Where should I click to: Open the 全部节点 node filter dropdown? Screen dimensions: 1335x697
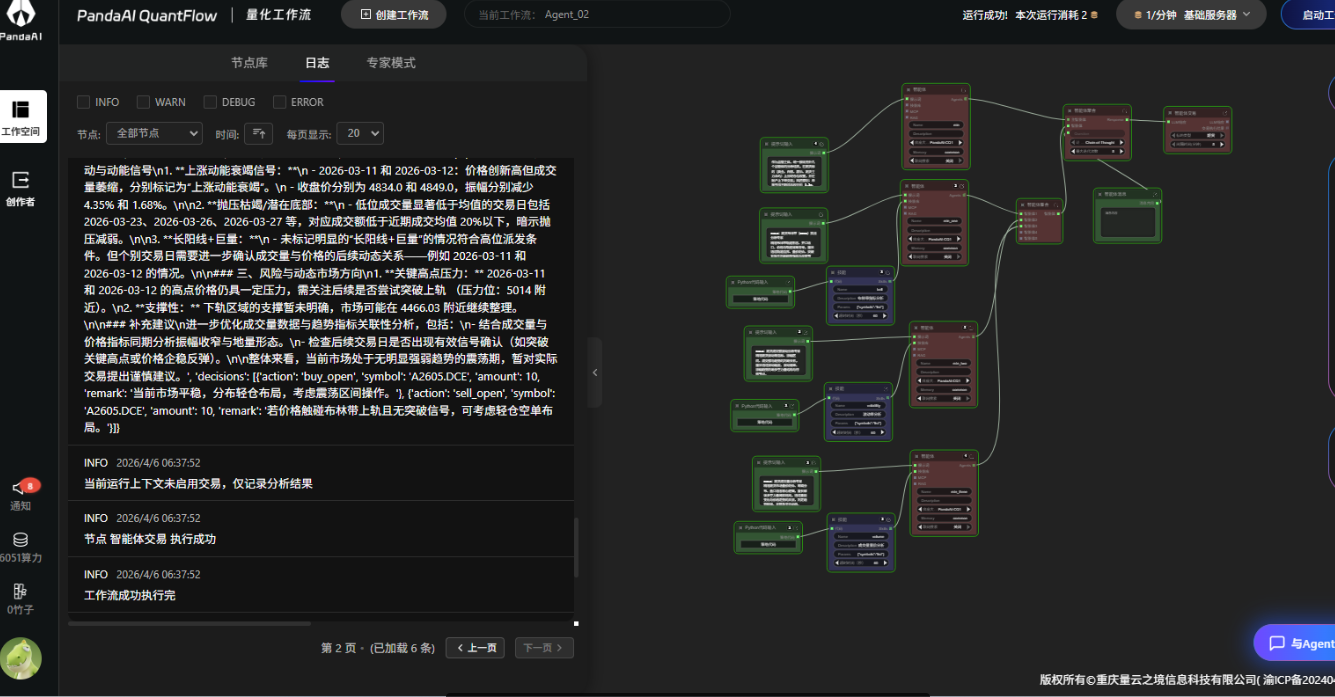(x=154, y=133)
